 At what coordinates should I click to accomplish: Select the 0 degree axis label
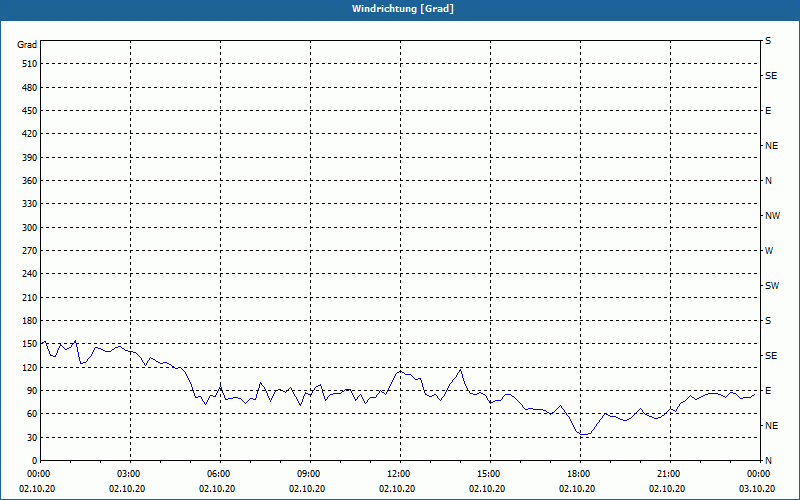pyautogui.click(x=35, y=461)
